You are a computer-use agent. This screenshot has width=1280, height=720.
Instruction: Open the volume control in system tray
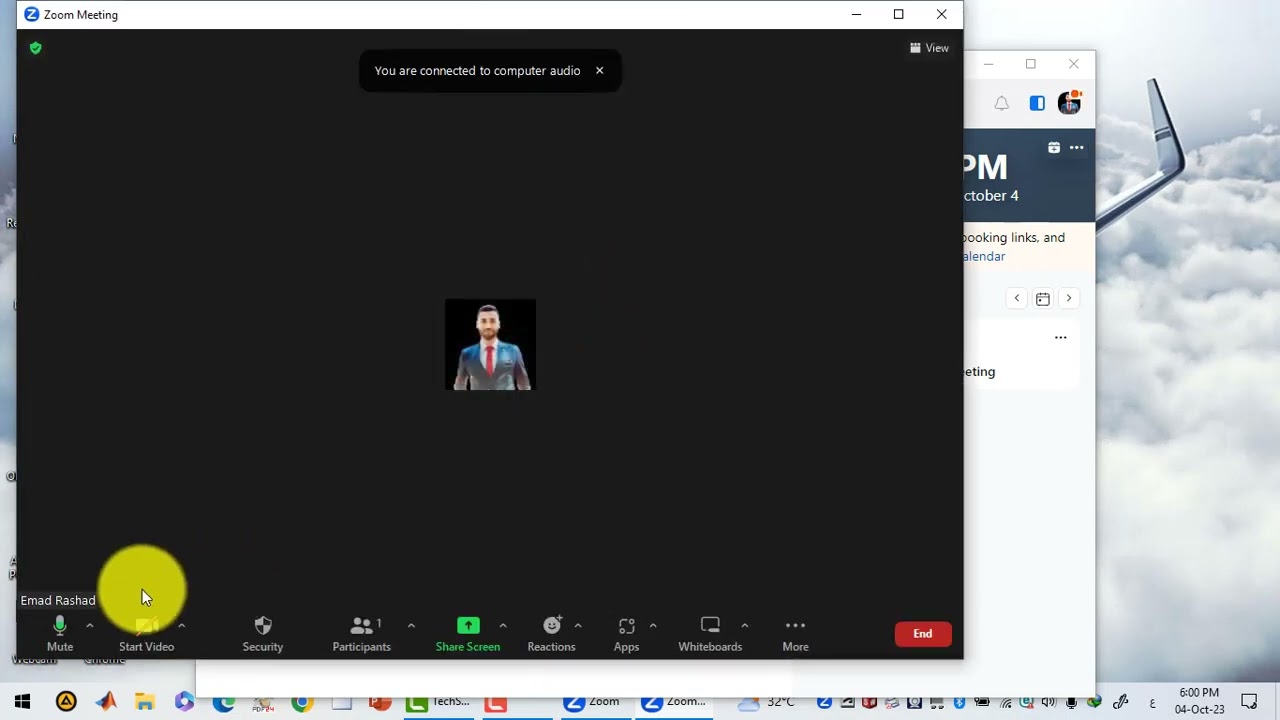[1048, 702]
